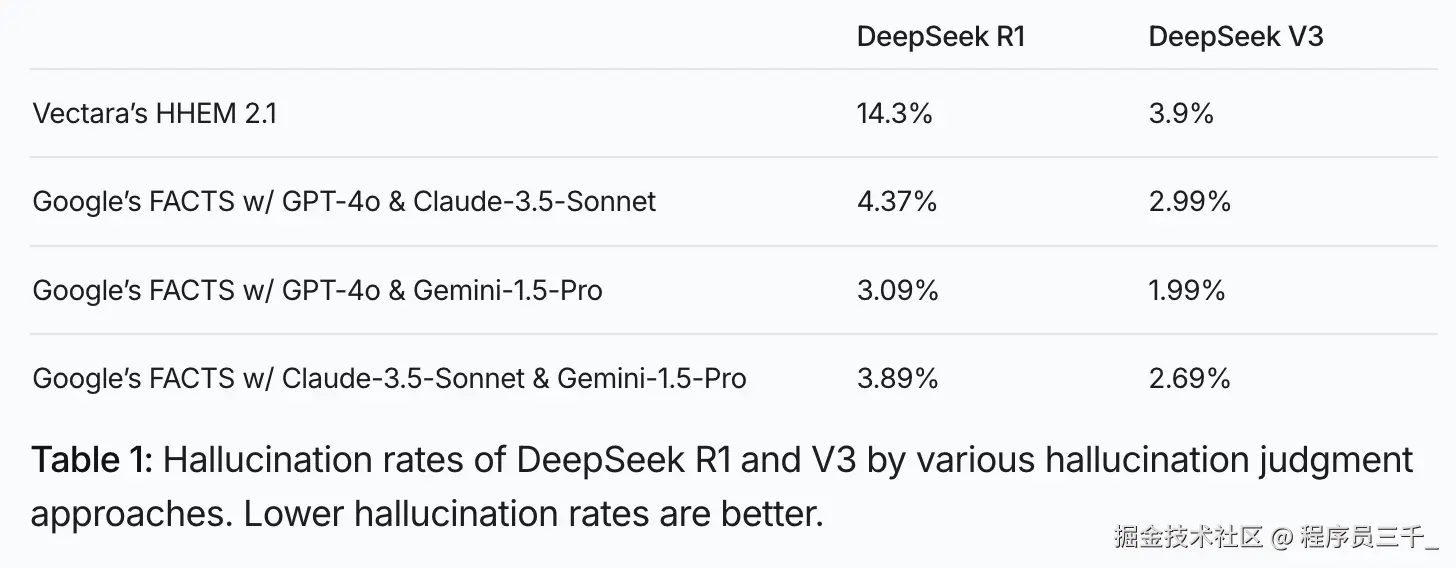Choose the 3.89% value

[897, 378]
